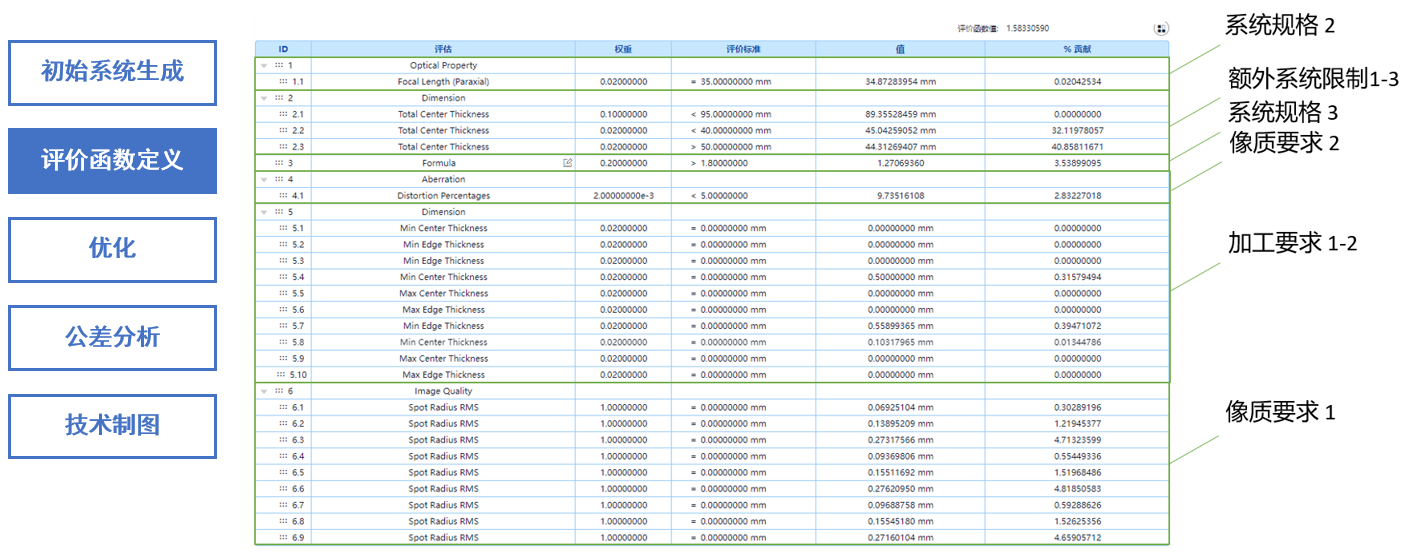This screenshot has height=552, width=1410.
Task: Collapse group 6 Image Quality
Action: (x=264, y=391)
